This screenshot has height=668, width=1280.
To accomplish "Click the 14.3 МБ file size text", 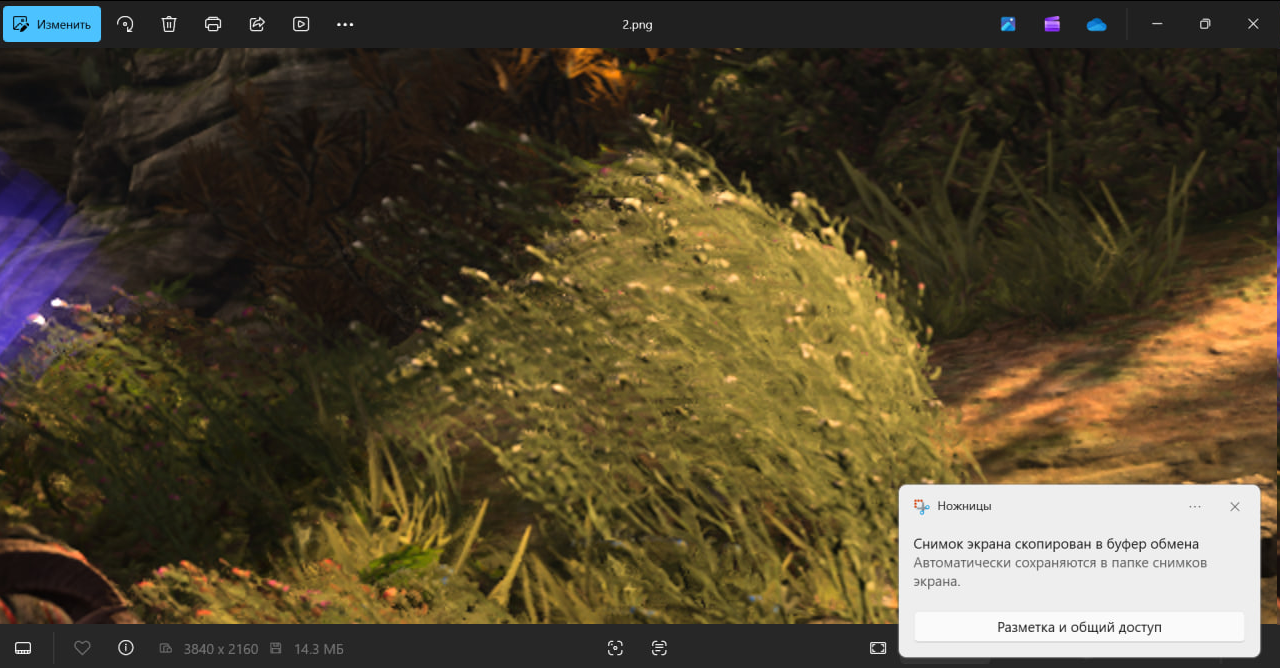I will (x=319, y=649).
